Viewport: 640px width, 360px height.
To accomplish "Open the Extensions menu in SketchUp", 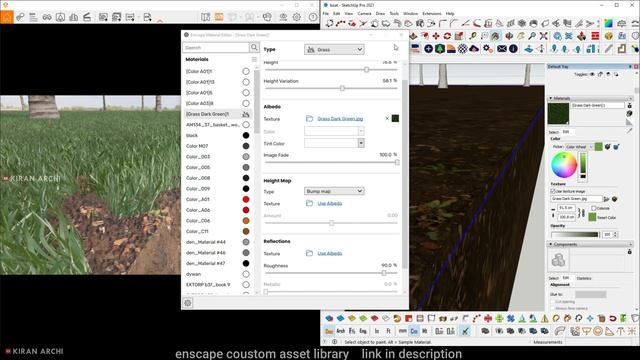I will pyautogui.click(x=431, y=13).
